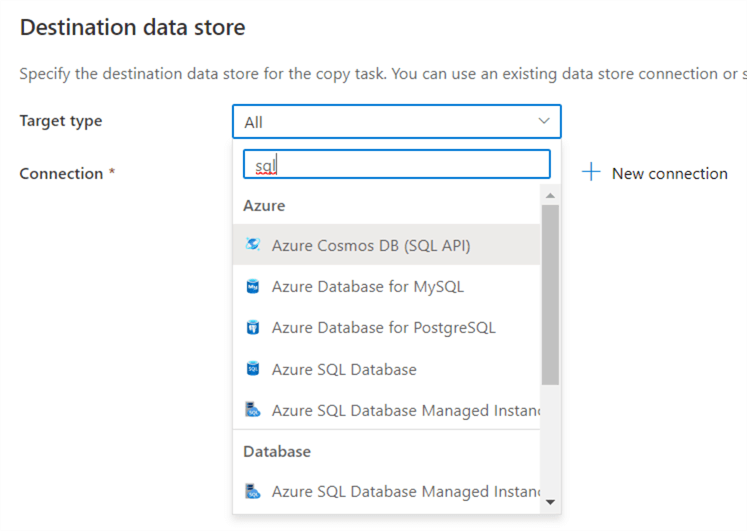747x531 pixels.
Task: Click the chevron arrow of Target type
Action: (544, 121)
